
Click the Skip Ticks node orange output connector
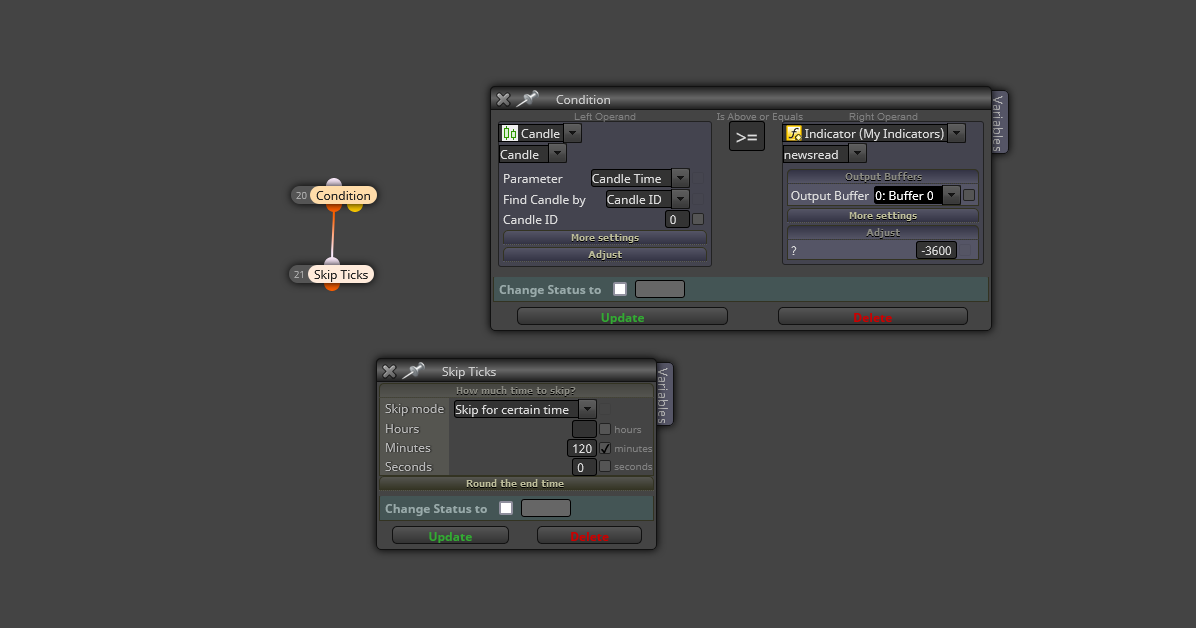coord(332,286)
